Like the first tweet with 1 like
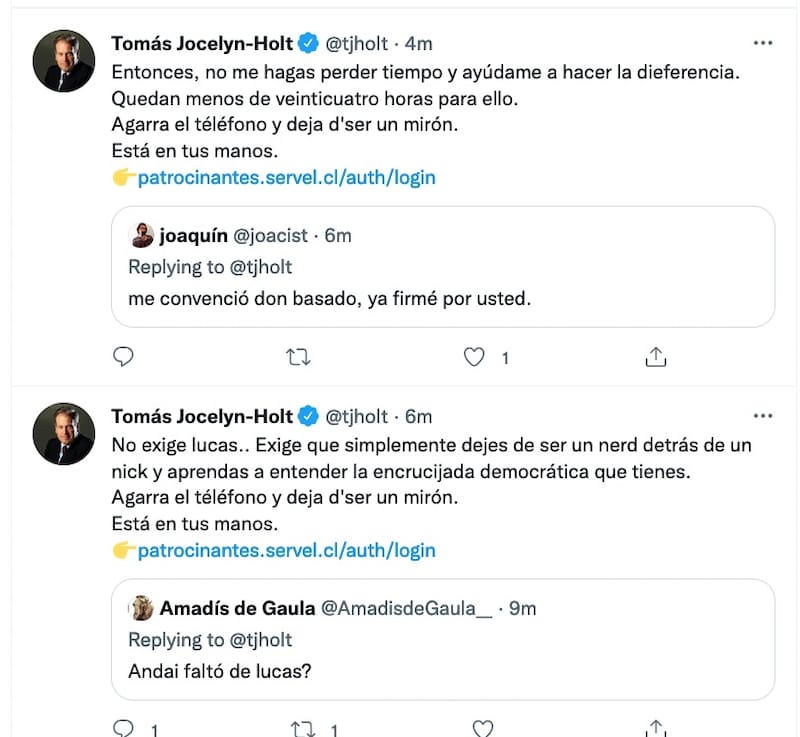Viewport: 800px width, 737px height. [477, 356]
